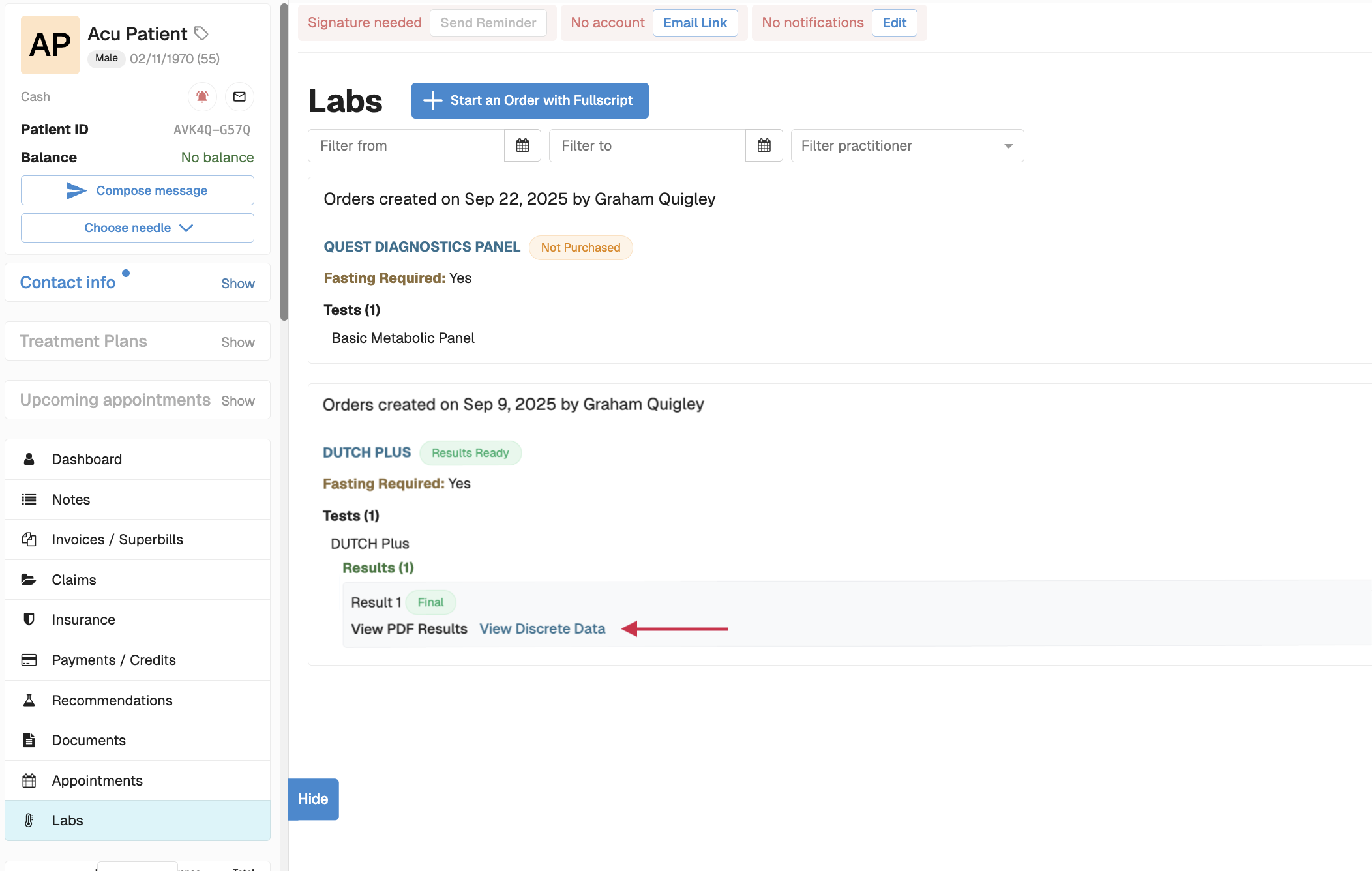Click Start an Order with Fullscript
The image size is (1372, 871).
[529, 100]
